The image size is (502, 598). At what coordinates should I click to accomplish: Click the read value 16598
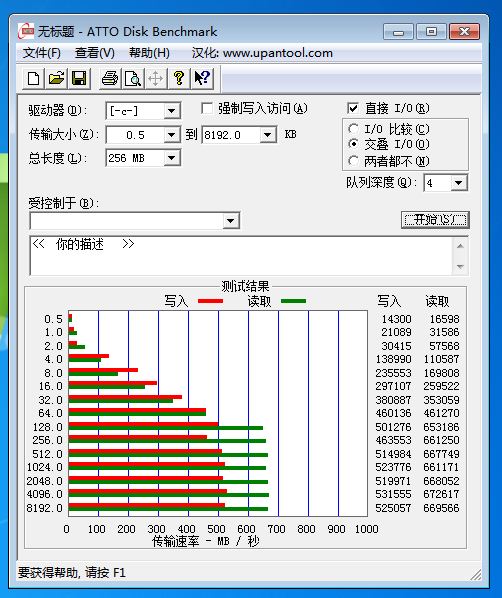pyautogui.click(x=444, y=319)
